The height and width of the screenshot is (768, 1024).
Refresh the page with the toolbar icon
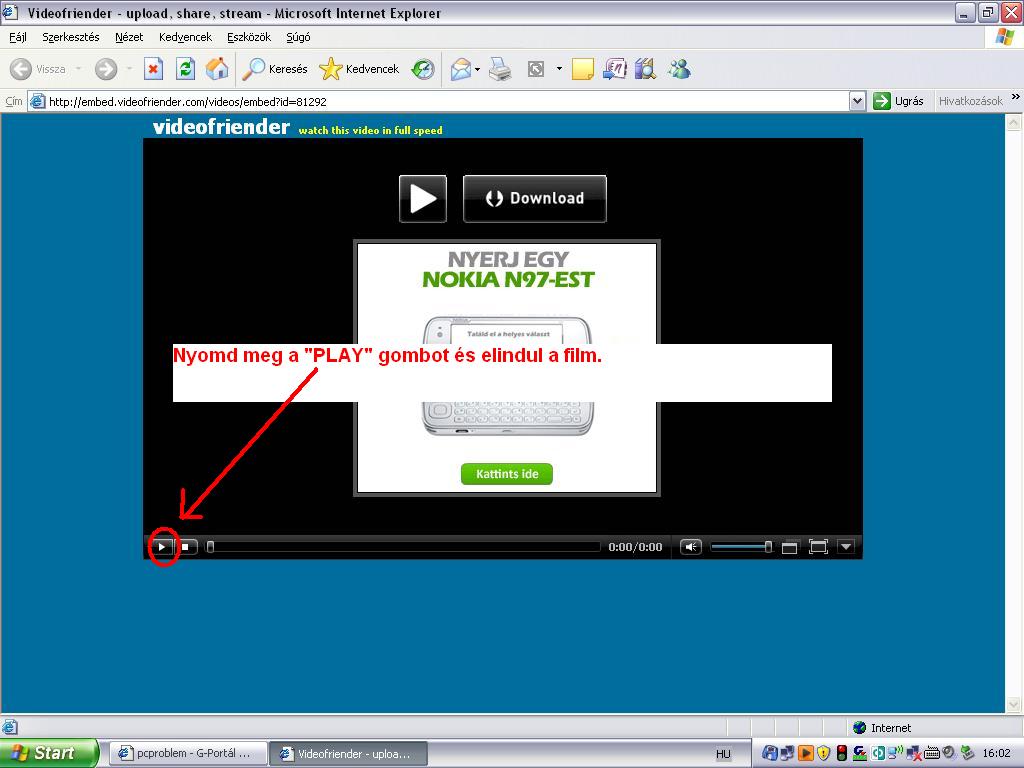coord(185,69)
